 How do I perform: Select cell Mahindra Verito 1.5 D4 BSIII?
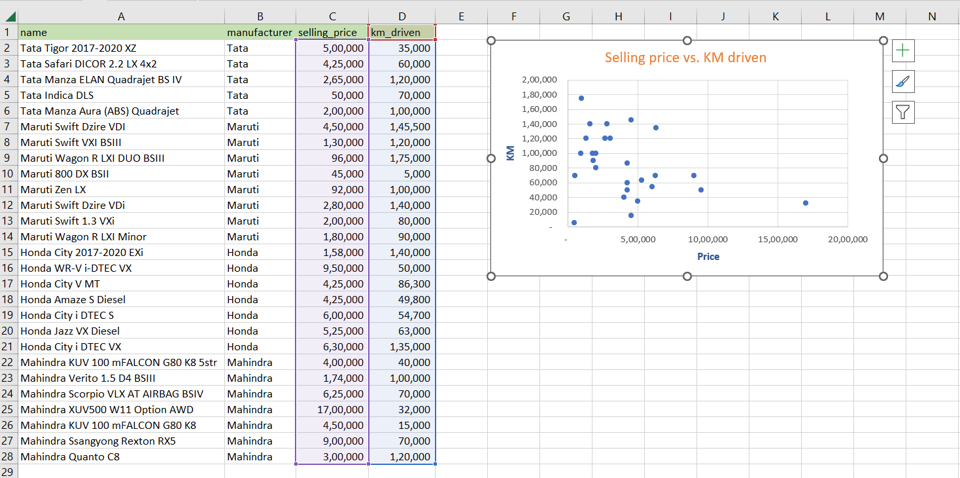click(121, 378)
